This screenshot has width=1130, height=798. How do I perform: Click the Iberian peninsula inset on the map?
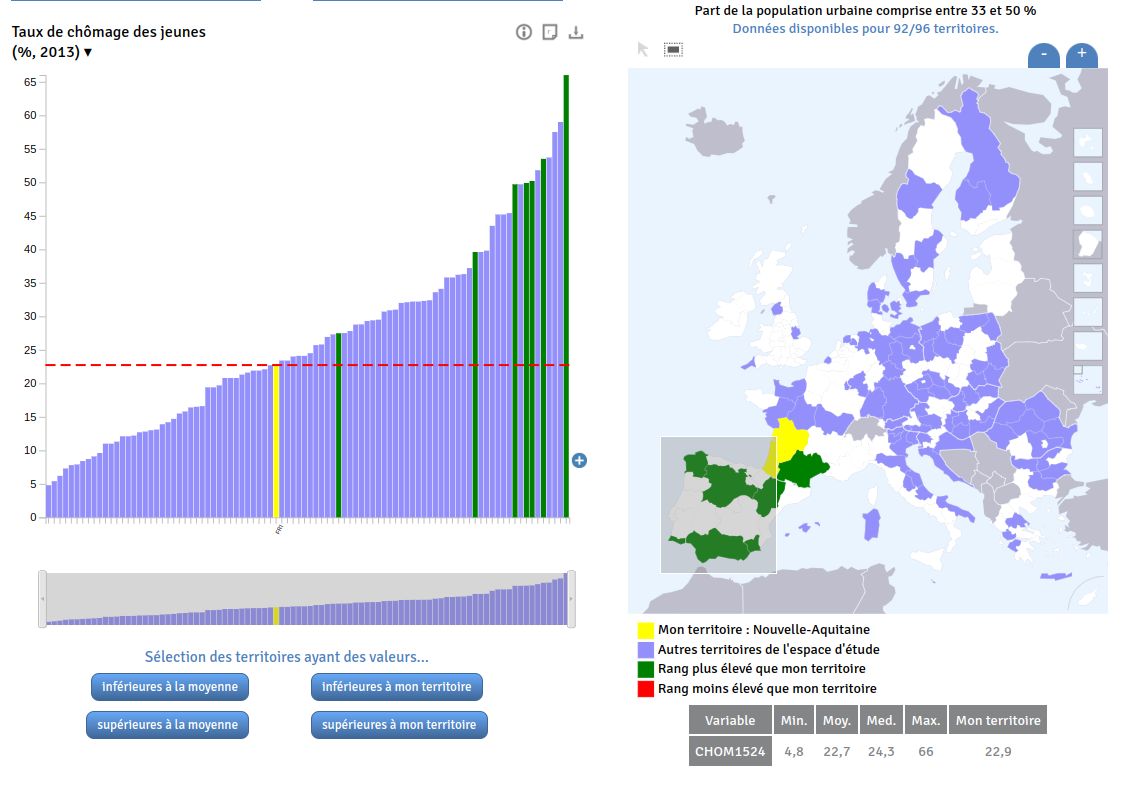718,505
